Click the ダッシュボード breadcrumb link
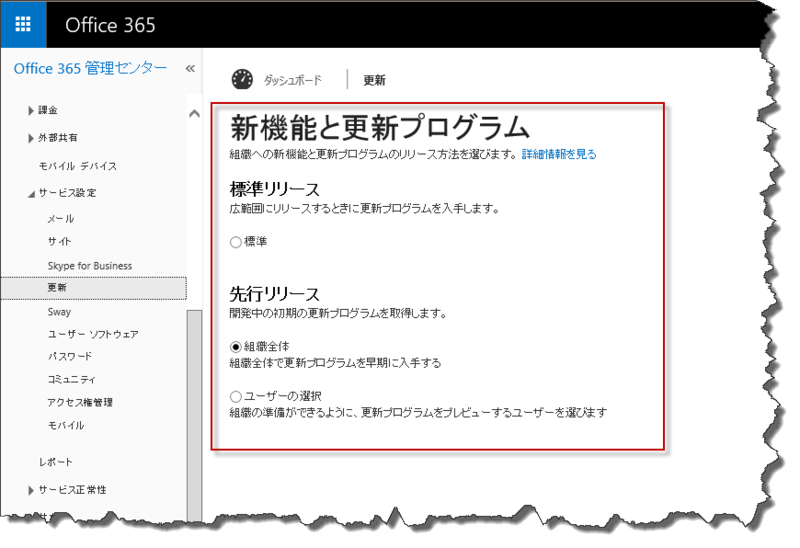The height and width of the screenshot is (548, 800). (292, 80)
